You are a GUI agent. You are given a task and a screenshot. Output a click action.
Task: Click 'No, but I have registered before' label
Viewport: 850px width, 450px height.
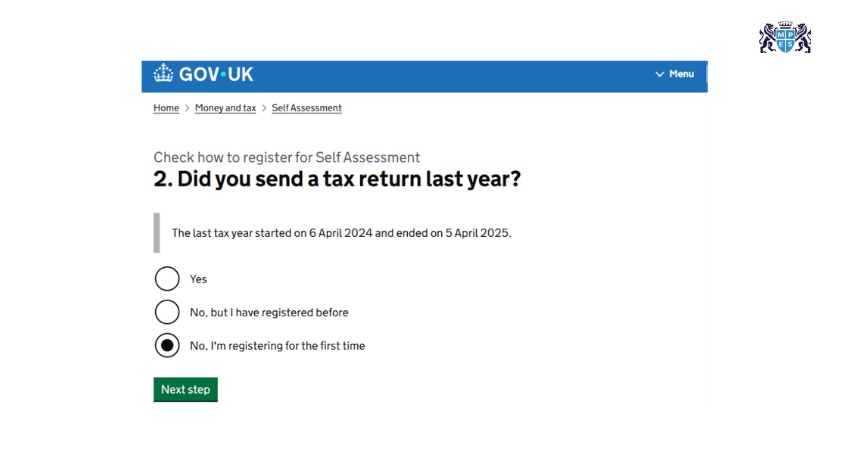269,312
